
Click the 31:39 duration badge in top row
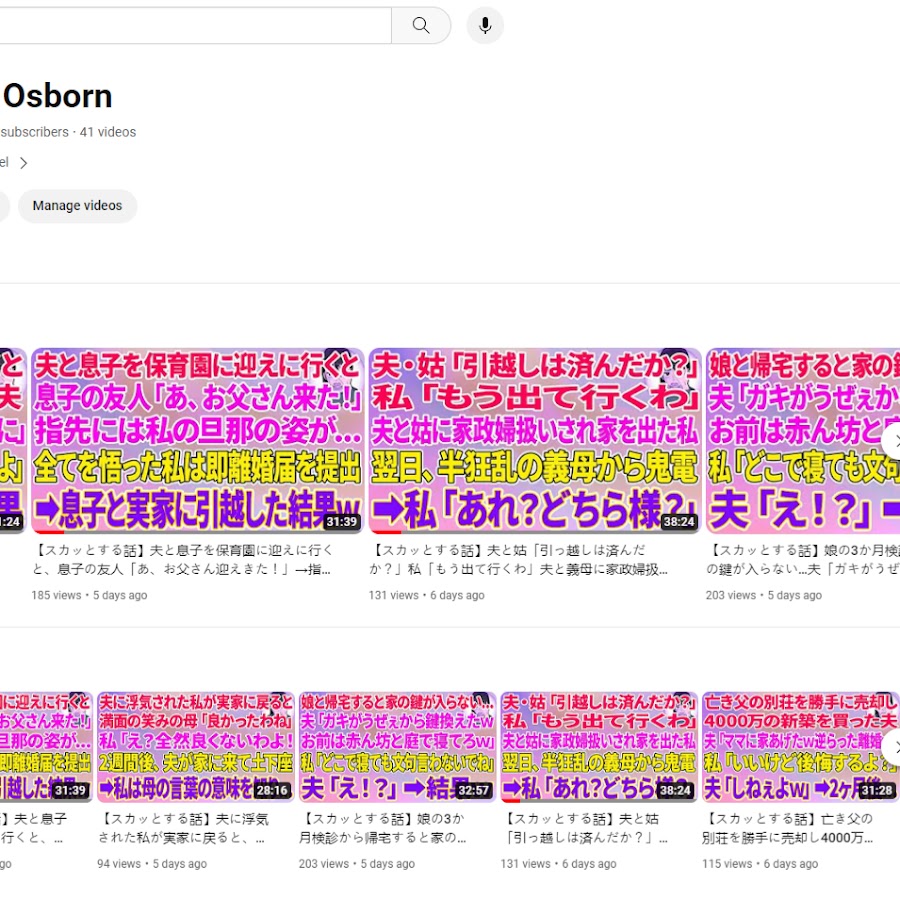342,522
